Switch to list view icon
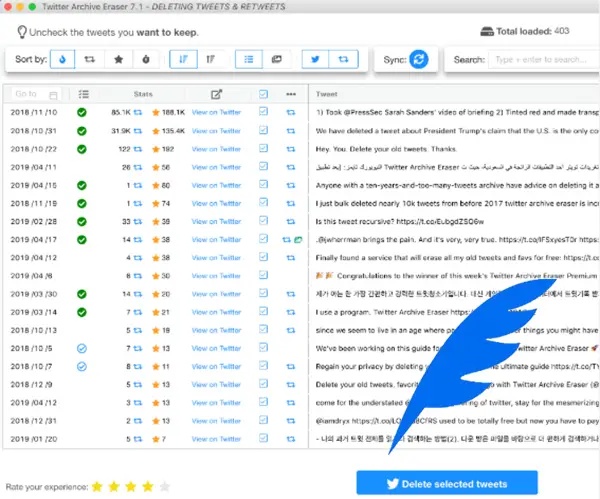The height and width of the screenshot is (499, 600). click(249, 59)
